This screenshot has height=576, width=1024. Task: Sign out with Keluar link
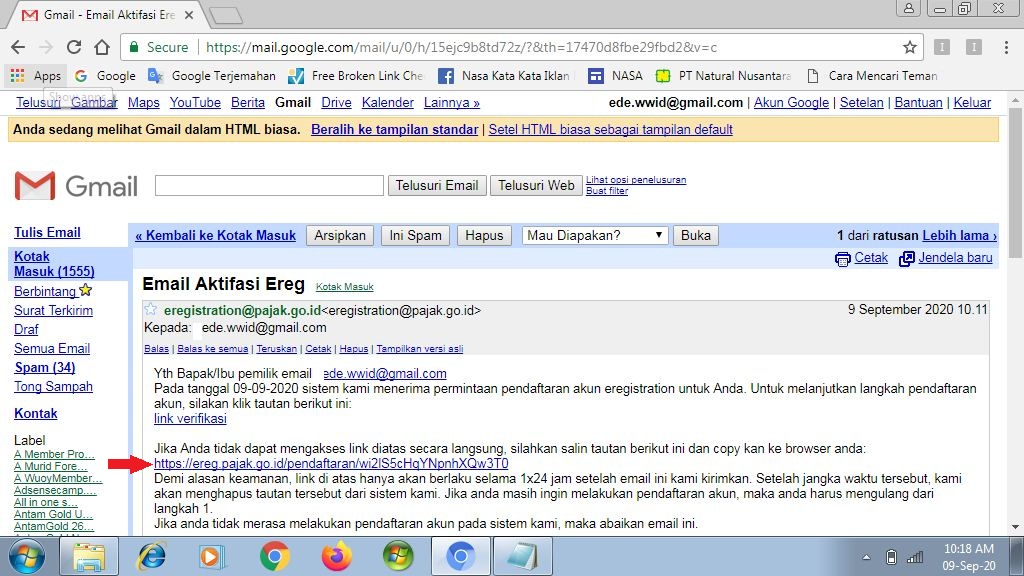972,103
